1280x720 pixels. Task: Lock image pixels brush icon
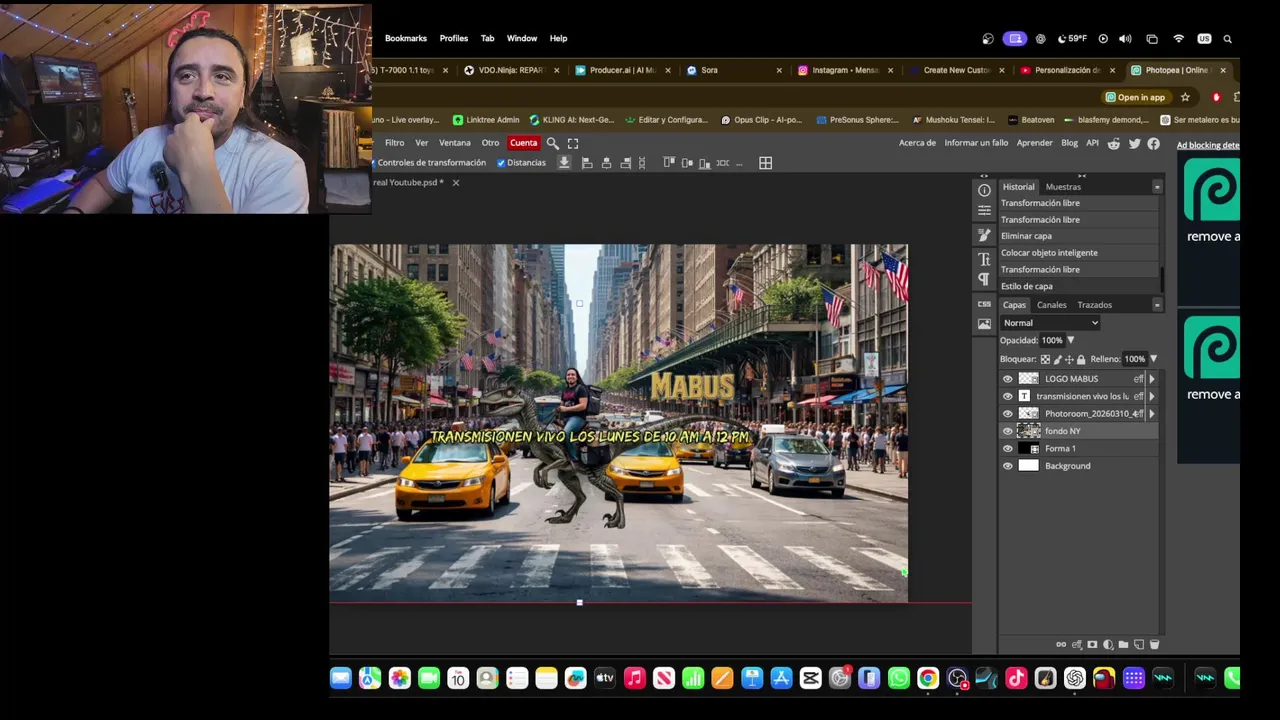tap(1057, 359)
